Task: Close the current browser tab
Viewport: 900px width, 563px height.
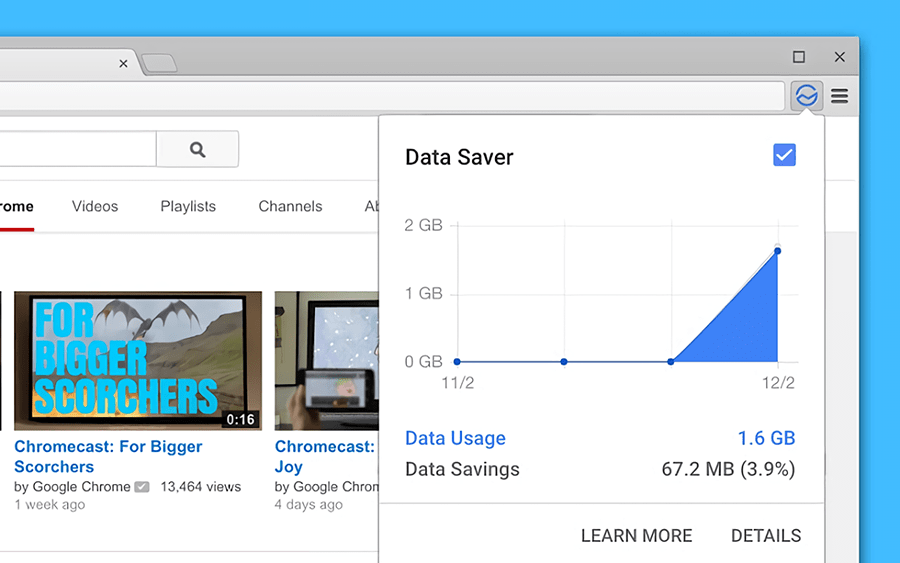Action: (x=123, y=64)
